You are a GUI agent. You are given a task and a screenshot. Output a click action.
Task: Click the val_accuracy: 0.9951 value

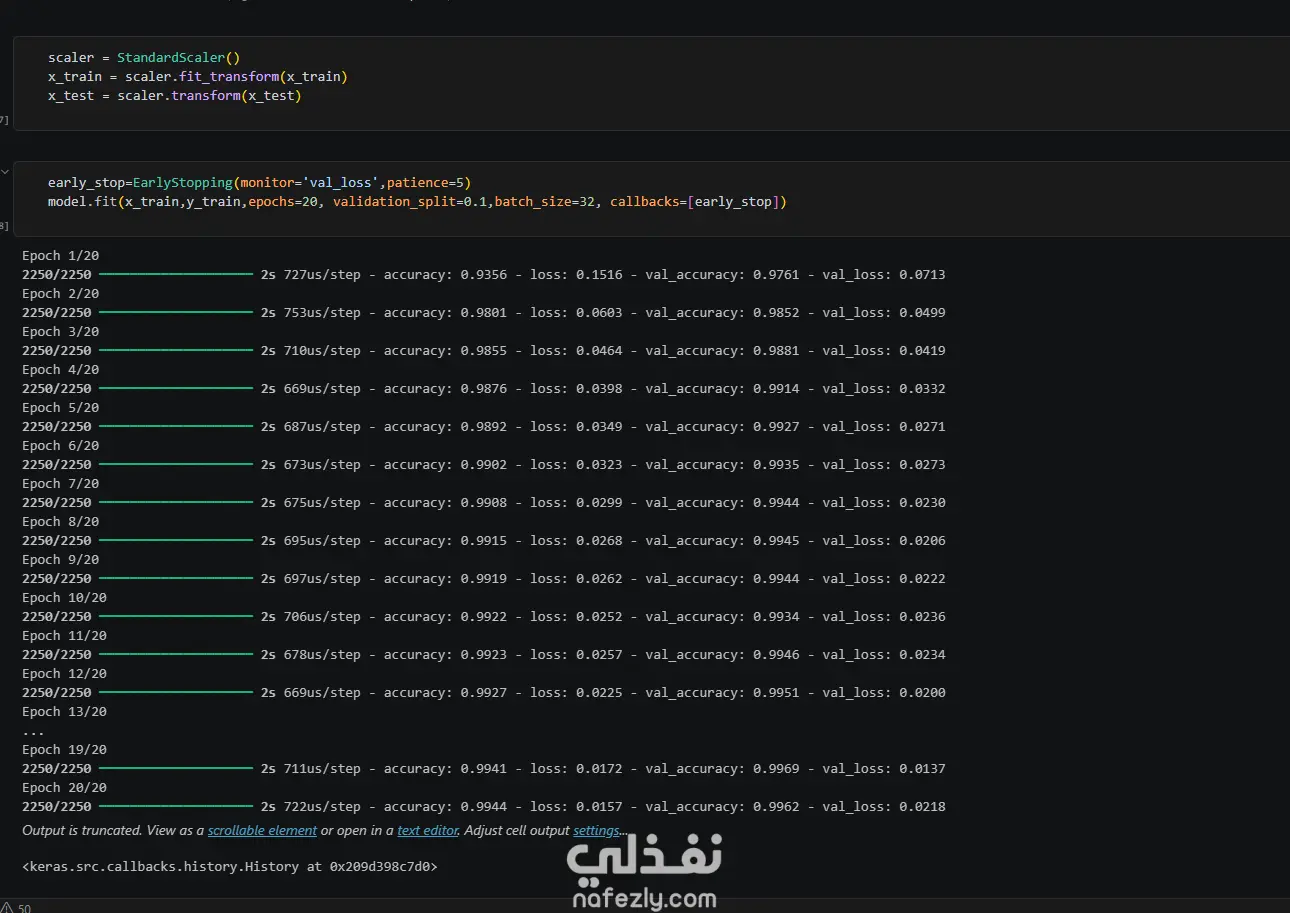[722, 693]
